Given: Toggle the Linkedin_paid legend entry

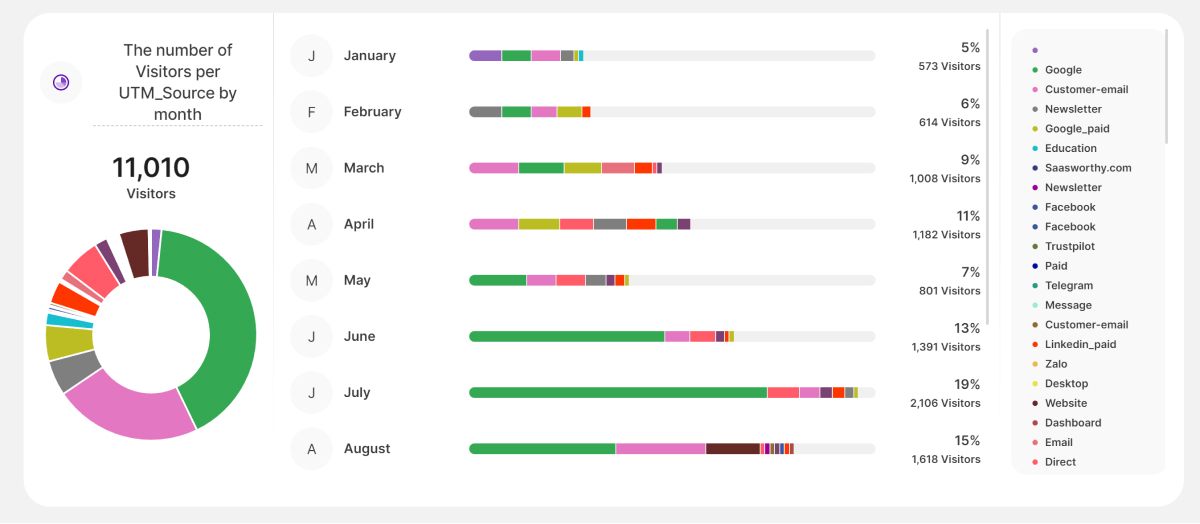Looking at the screenshot, I should (x=1080, y=344).
